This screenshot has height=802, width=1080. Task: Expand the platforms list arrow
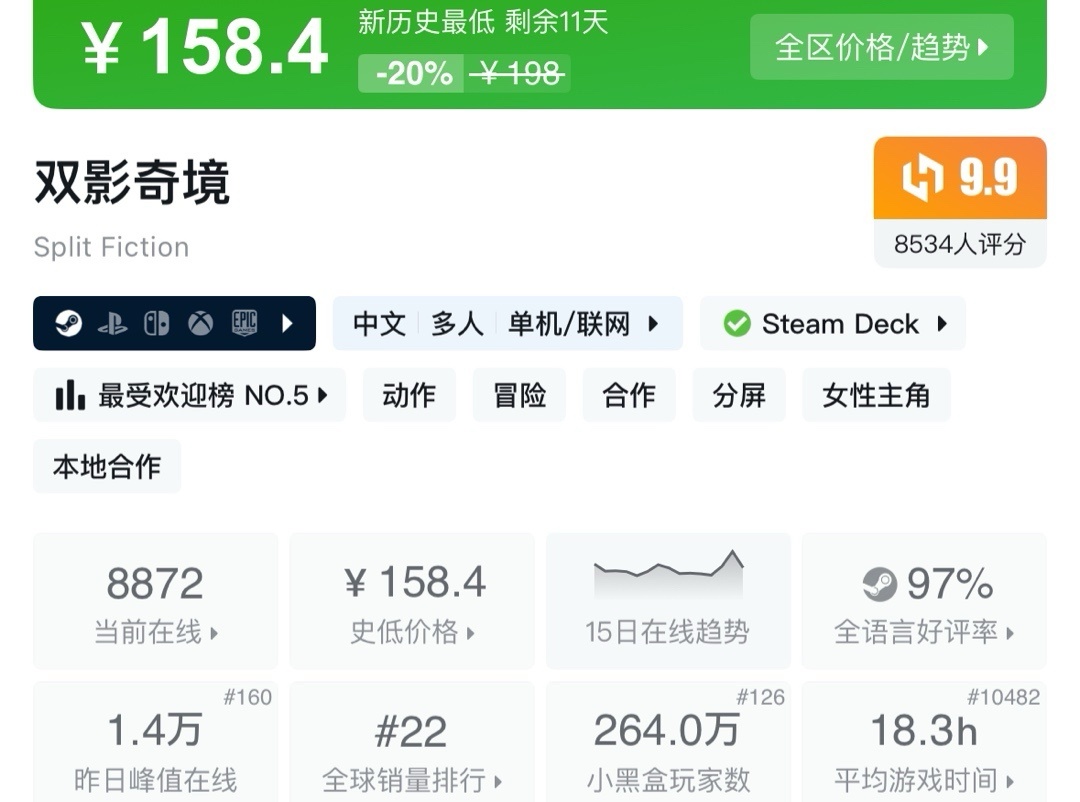[x=288, y=323]
